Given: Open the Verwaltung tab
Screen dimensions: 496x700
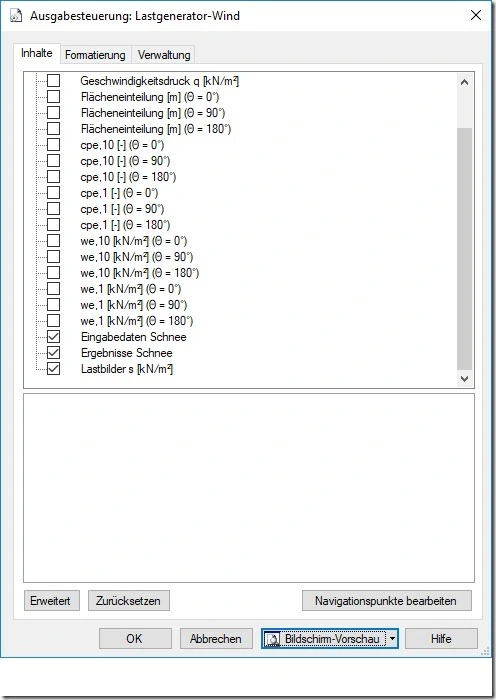Looking at the screenshot, I should pos(164,55).
